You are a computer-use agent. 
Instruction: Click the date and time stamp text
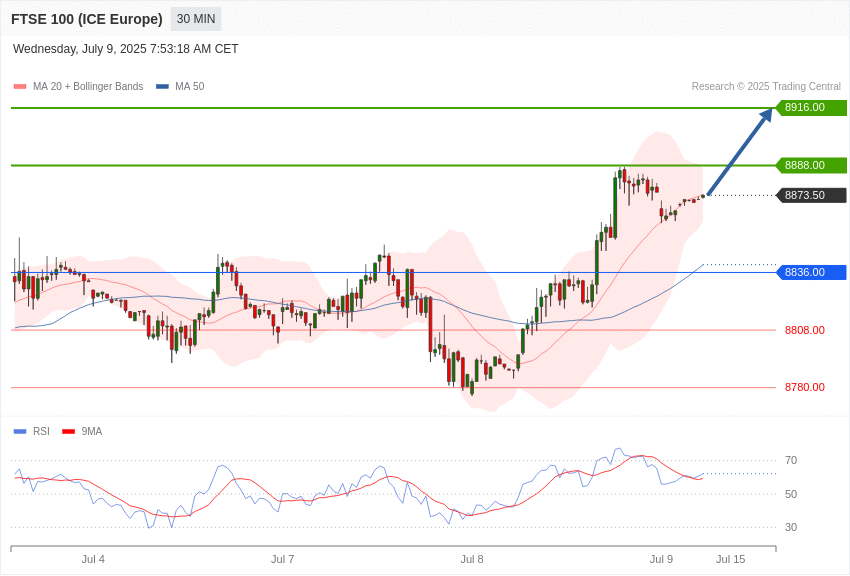point(125,49)
